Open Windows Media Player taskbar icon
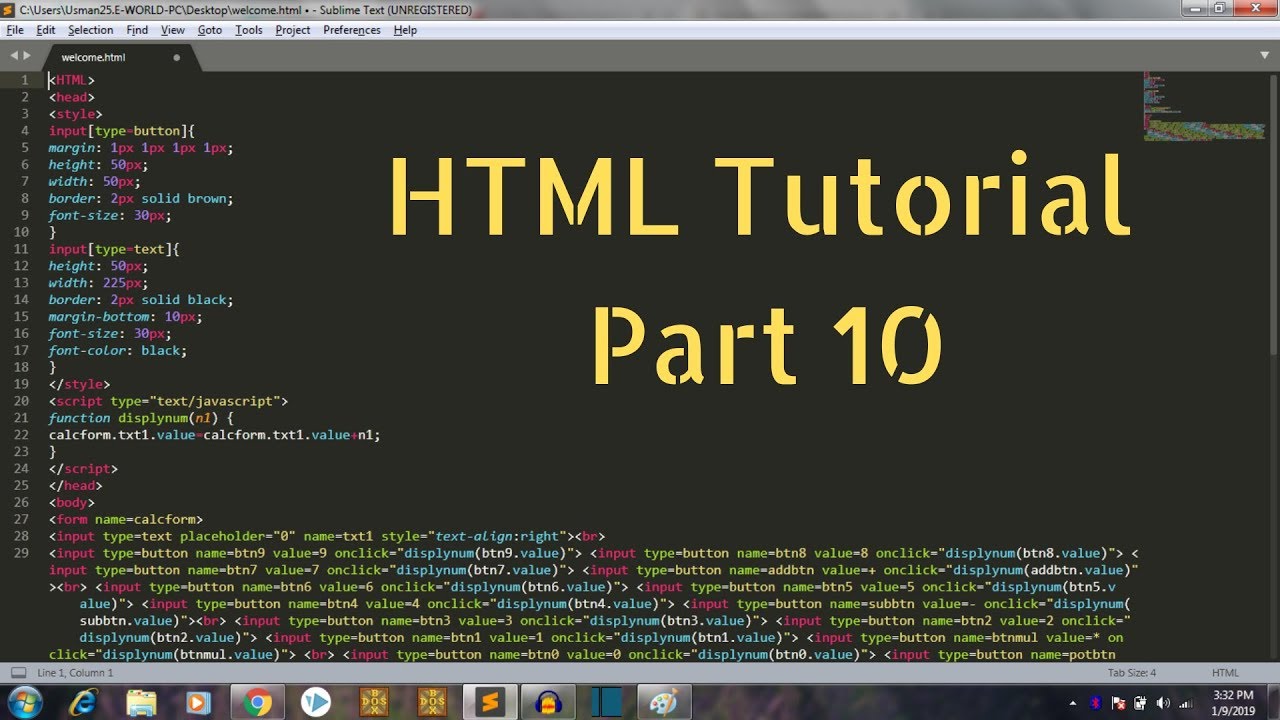1280x720 pixels. (199, 703)
